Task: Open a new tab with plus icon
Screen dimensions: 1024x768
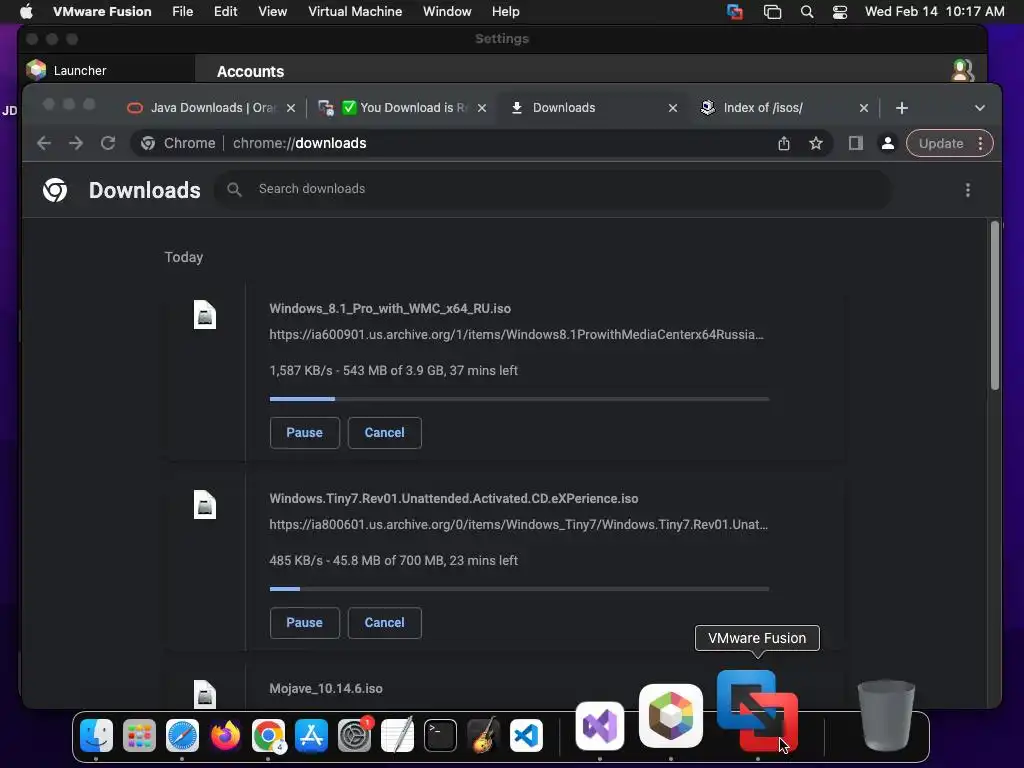Action: click(902, 108)
